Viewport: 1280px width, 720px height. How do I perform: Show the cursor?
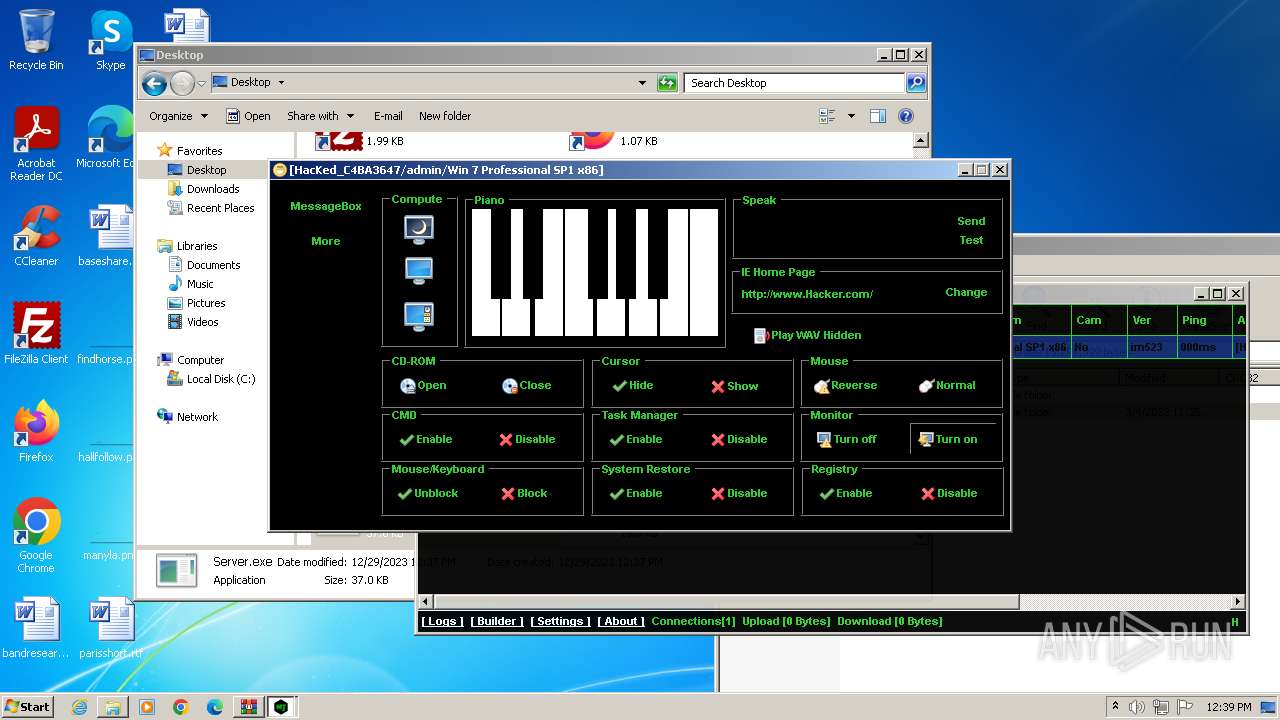(x=734, y=386)
